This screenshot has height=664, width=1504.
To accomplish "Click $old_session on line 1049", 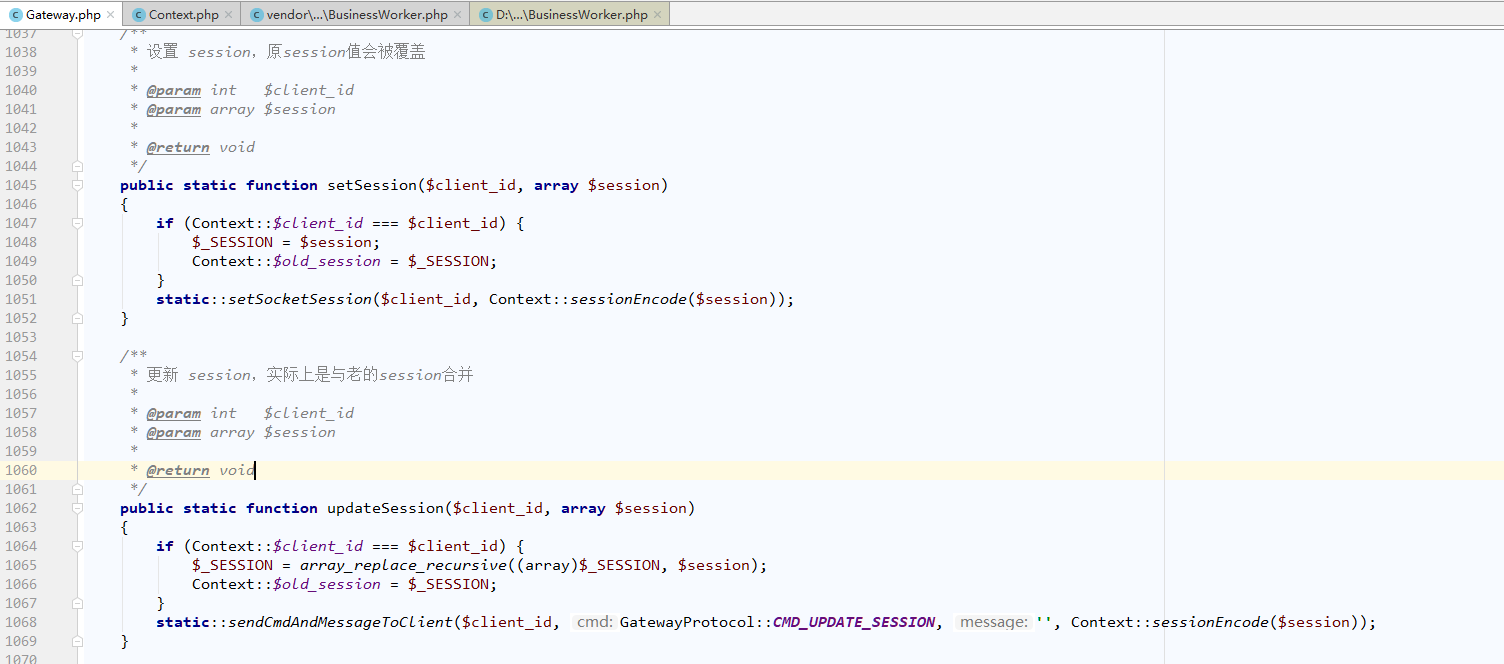I will (x=327, y=261).
